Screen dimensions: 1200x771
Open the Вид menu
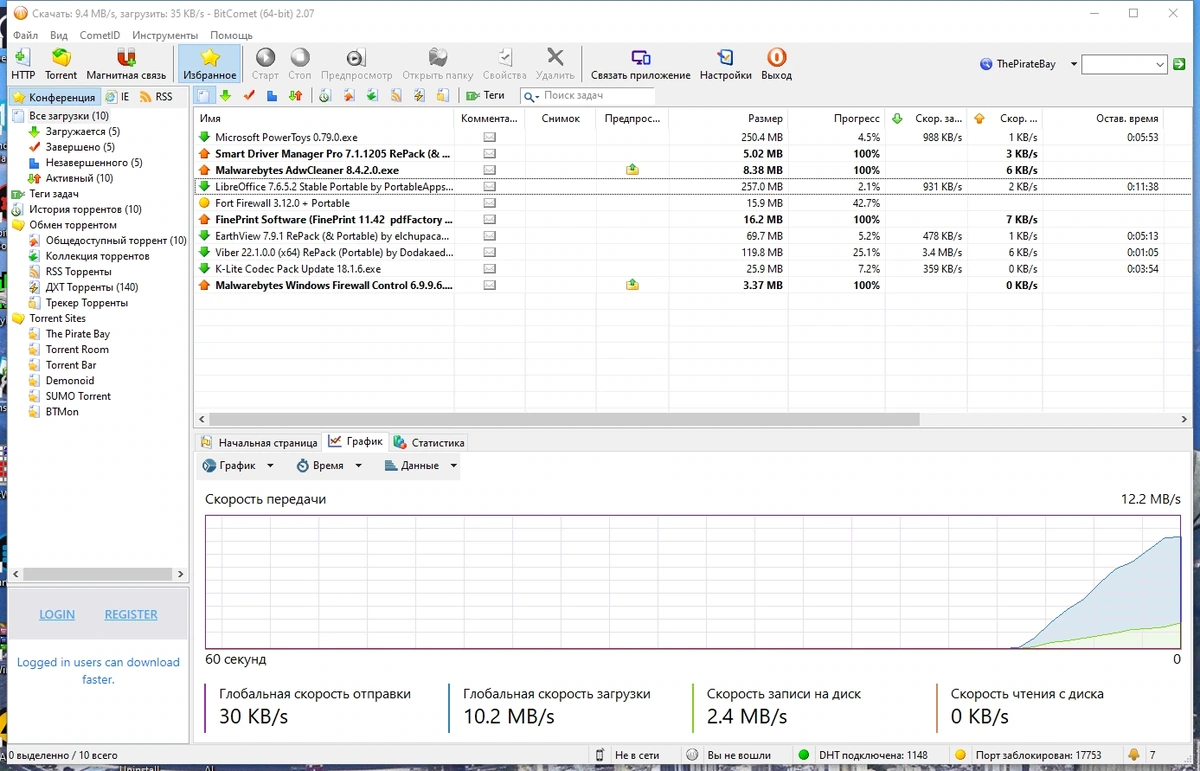pos(59,35)
